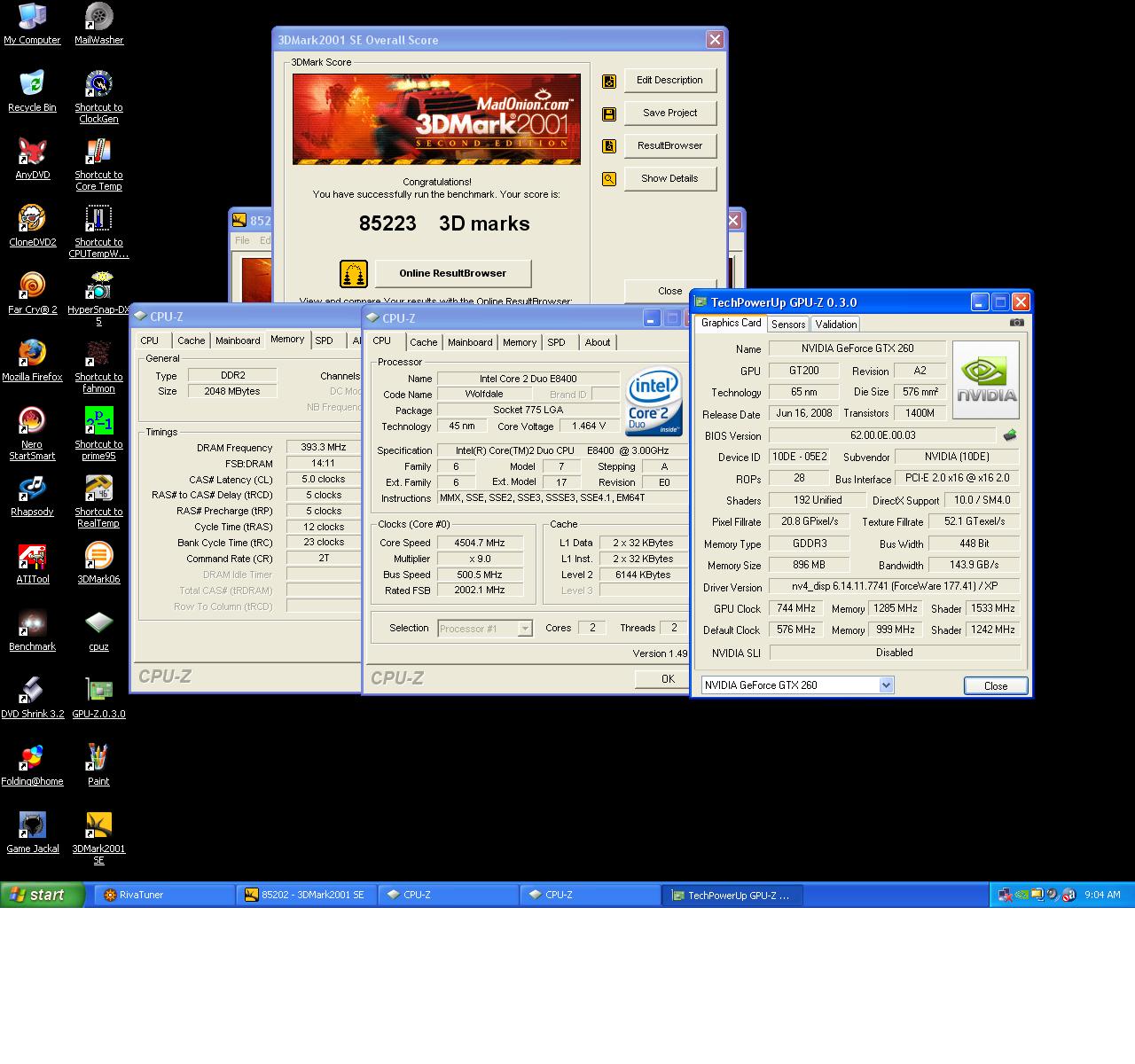The image size is (1135, 1064).
Task: Switch to the Sensors tab in GPU-Z
Action: tap(788, 325)
